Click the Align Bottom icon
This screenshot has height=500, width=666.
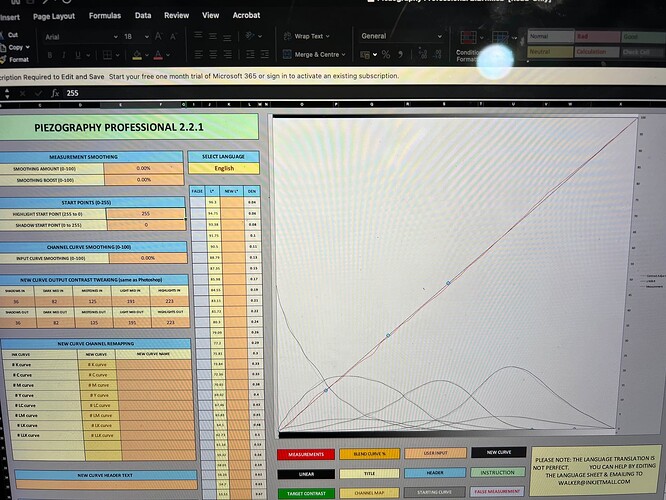(227, 37)
